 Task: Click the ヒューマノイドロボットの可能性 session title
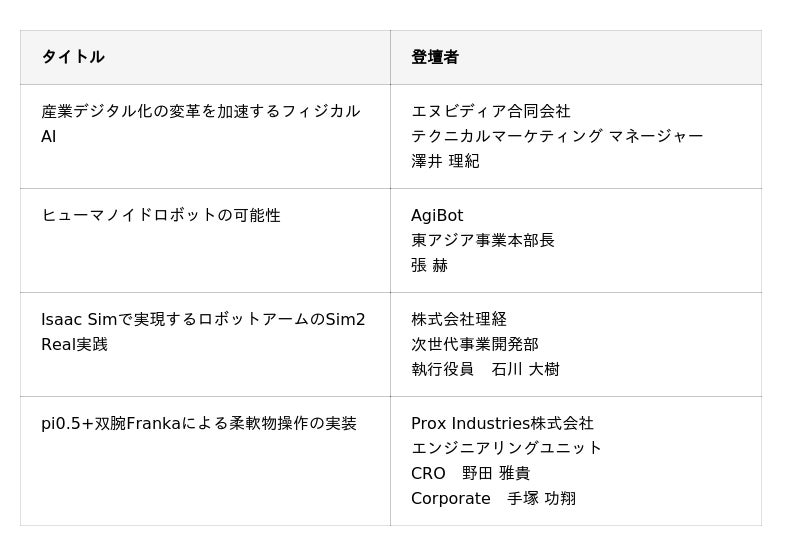pos(161,215)
